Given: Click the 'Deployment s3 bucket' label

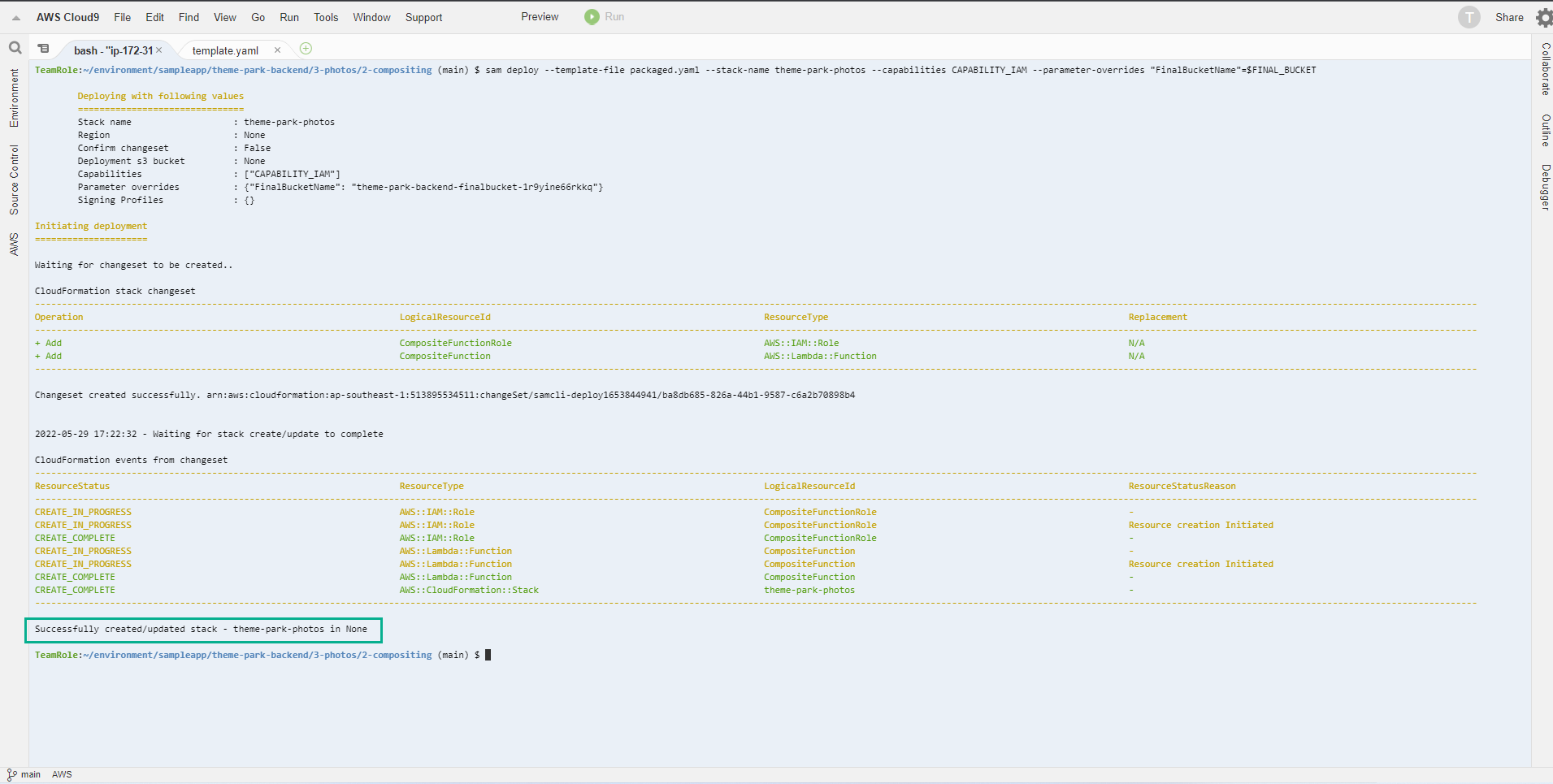Looking at the screenshot, I should click(131, 161).
